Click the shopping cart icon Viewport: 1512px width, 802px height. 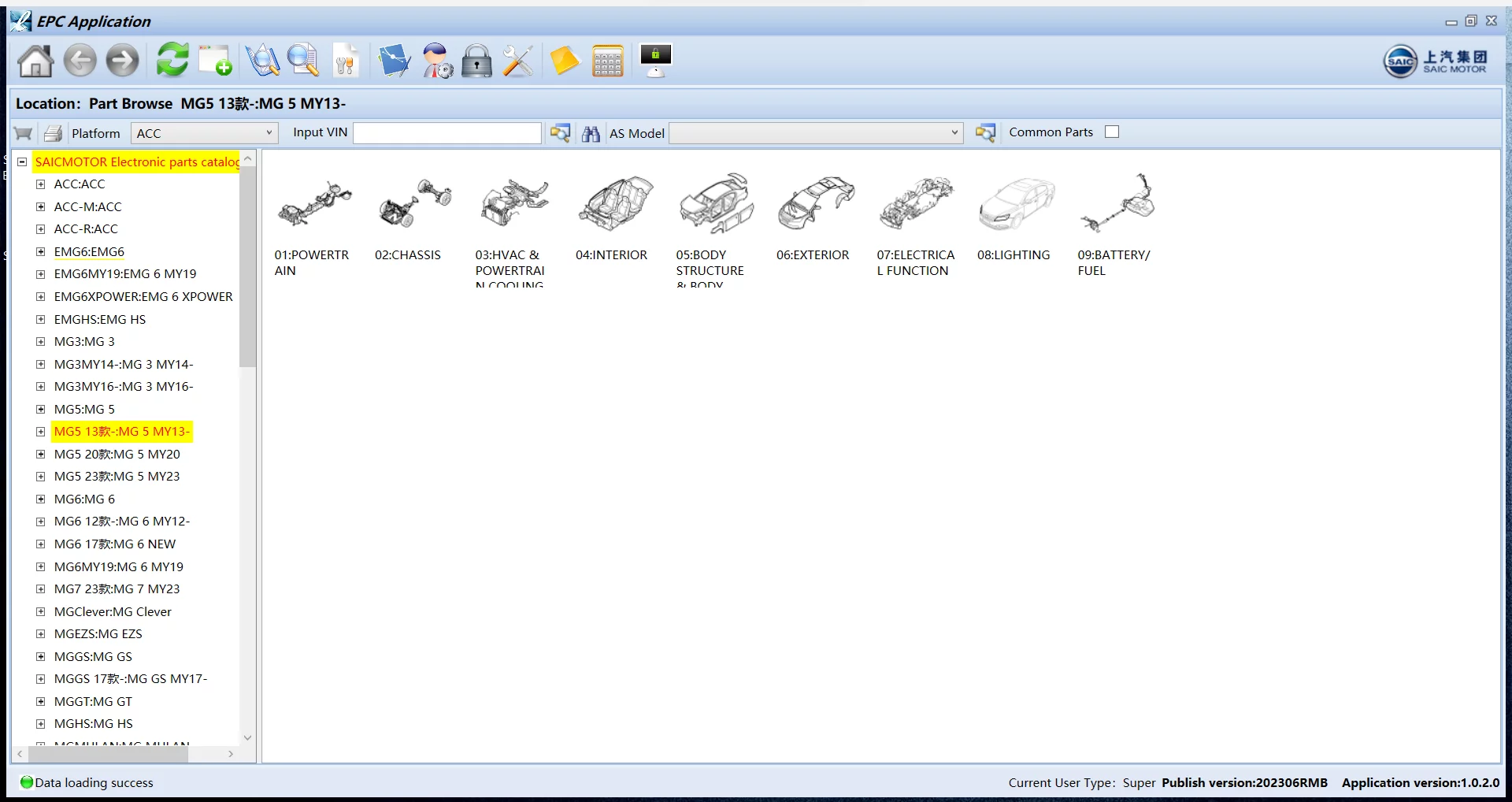coord(24,133)
